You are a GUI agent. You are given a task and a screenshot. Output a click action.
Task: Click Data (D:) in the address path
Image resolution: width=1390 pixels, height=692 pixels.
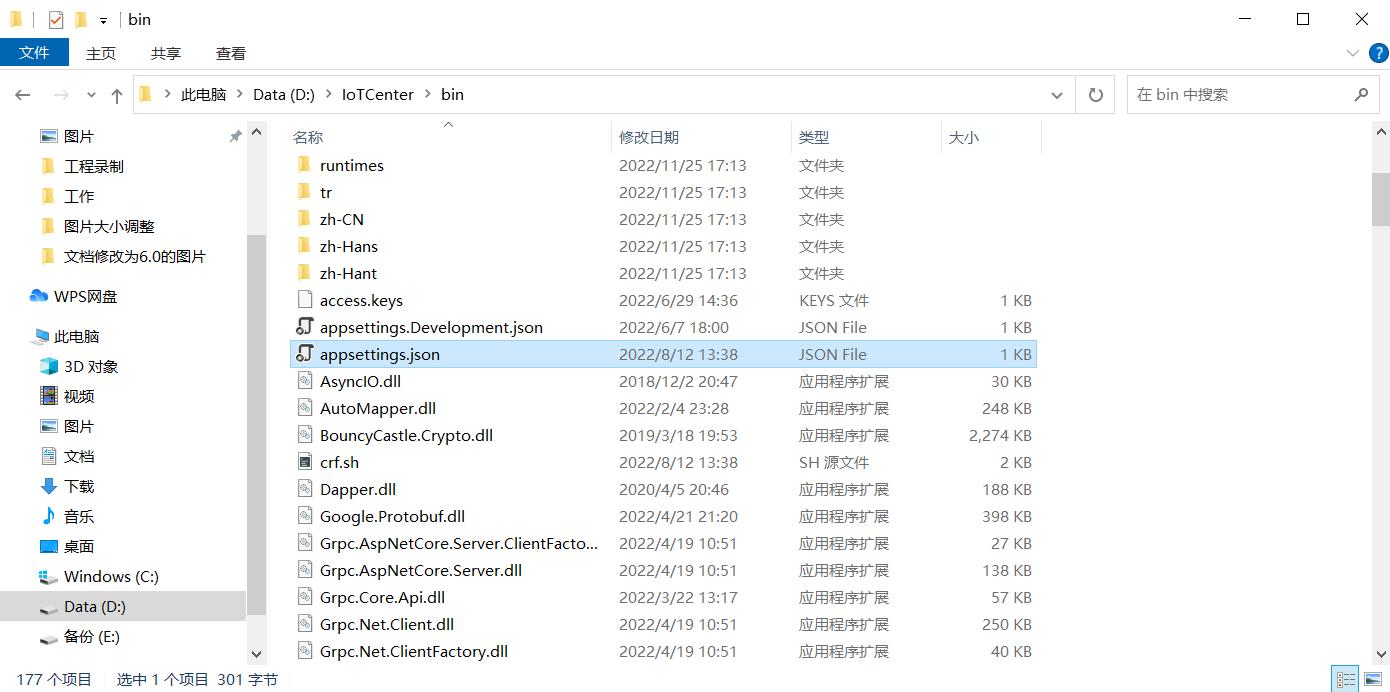(284, 95)
